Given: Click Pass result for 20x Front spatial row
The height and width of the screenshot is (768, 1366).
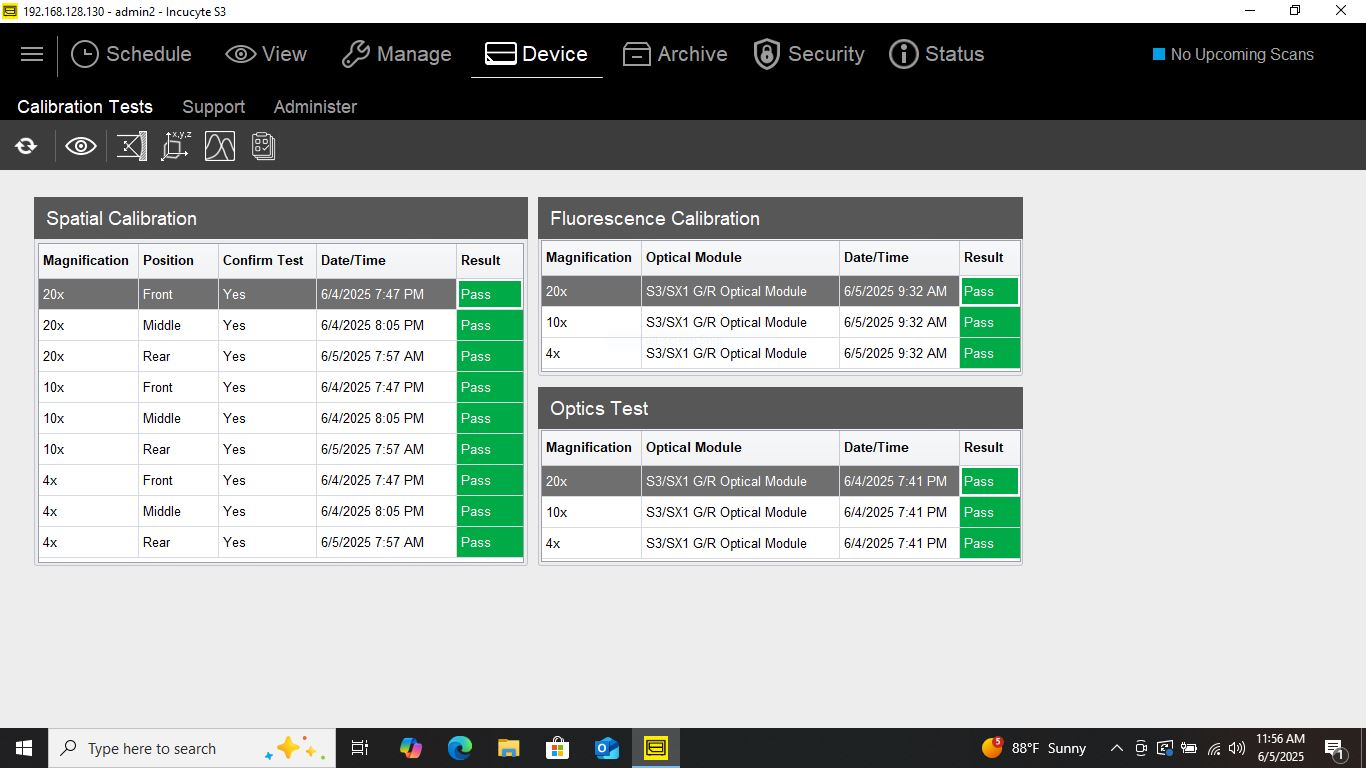Looking at the screenshot, I should pyautogui.click(x=490, y=294).
